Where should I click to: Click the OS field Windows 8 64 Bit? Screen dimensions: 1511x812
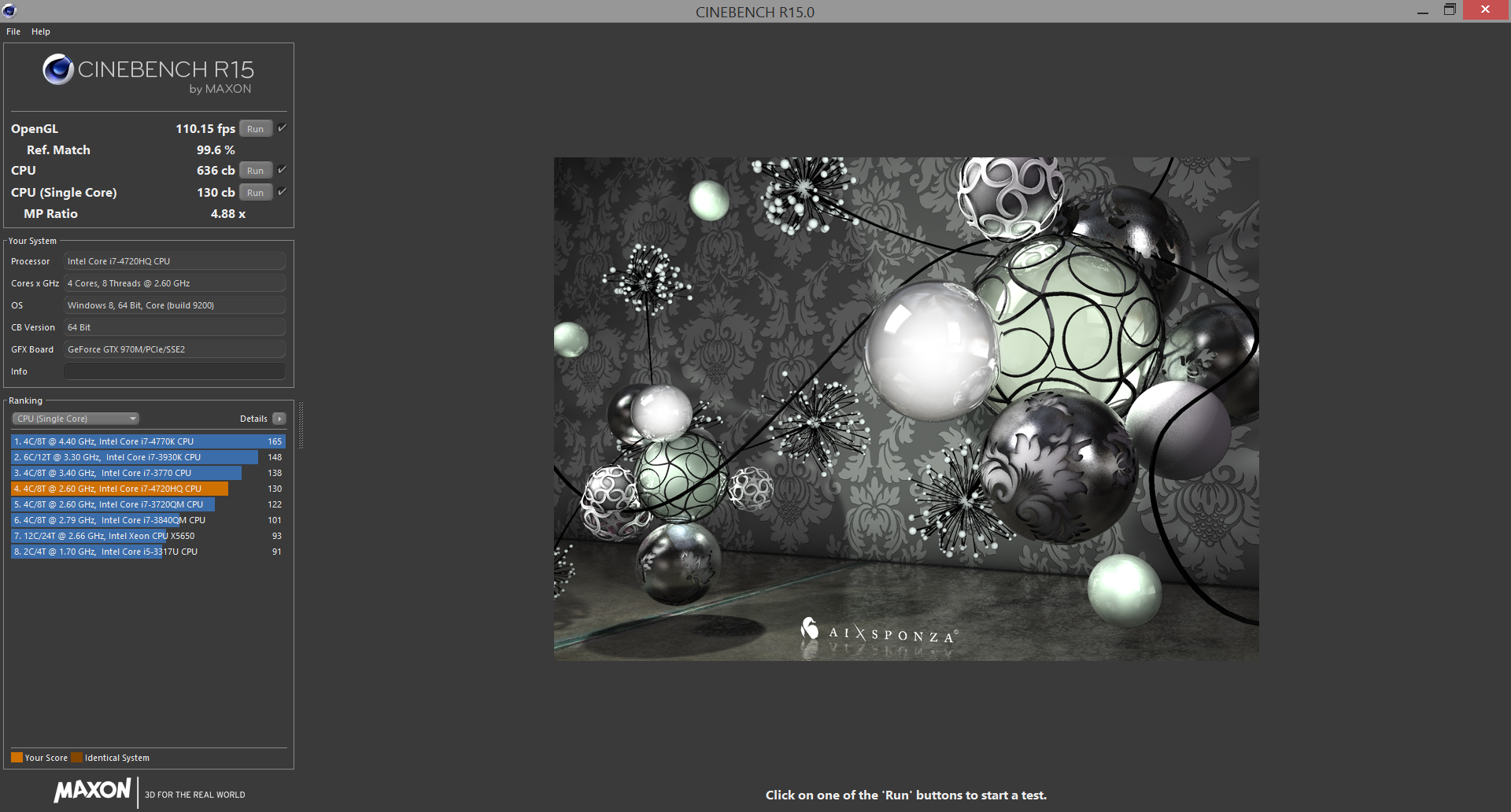pyautogui.click(x=175, y=305)
